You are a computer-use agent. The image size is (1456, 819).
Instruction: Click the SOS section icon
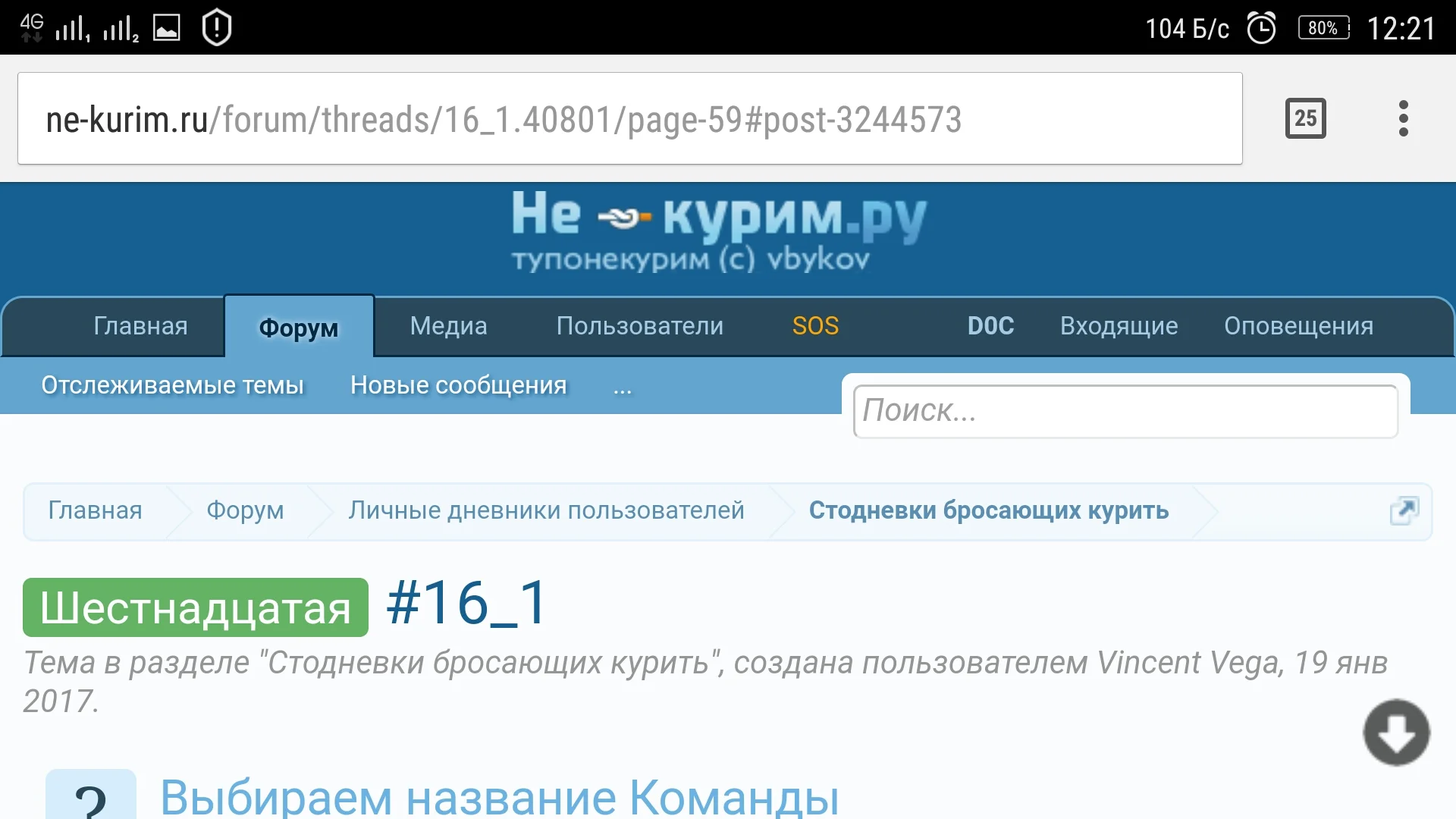click(815, 326)
